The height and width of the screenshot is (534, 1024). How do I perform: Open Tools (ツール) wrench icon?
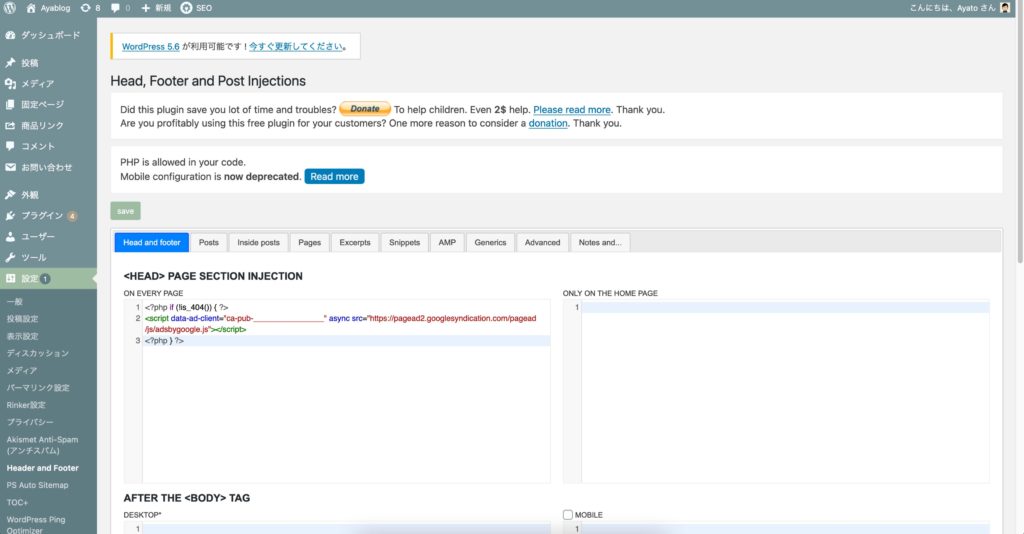10,257
